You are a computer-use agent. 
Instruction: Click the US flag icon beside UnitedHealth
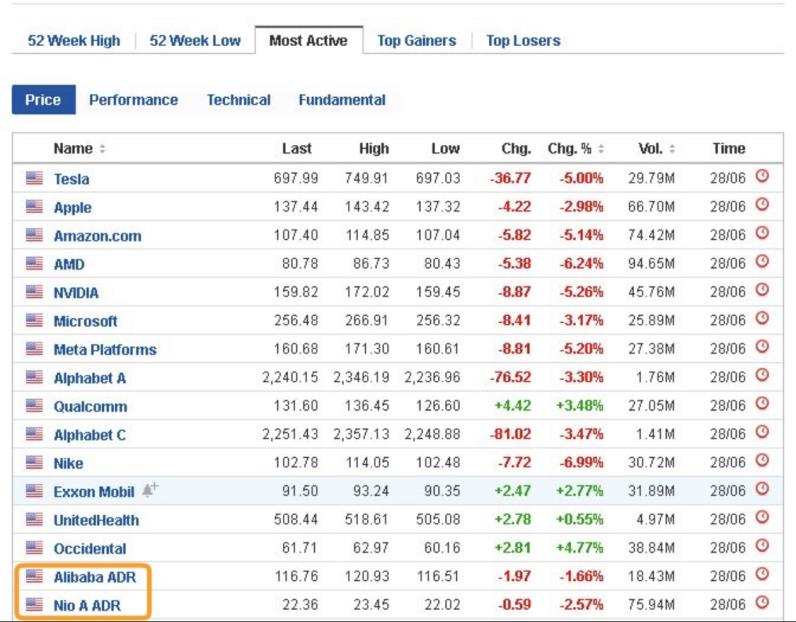(35, 519)
